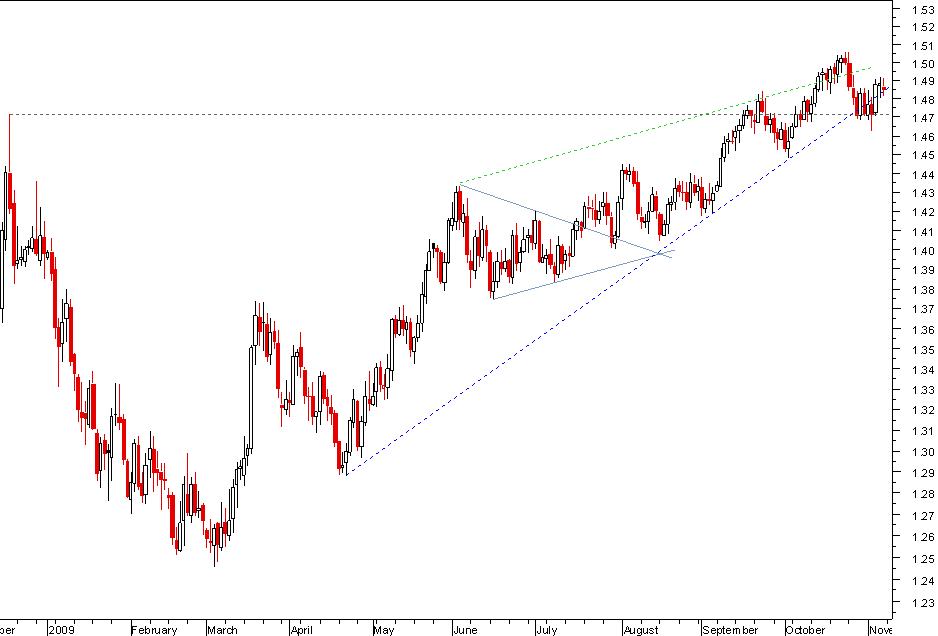Select the August month label

[x=641, y=630]
